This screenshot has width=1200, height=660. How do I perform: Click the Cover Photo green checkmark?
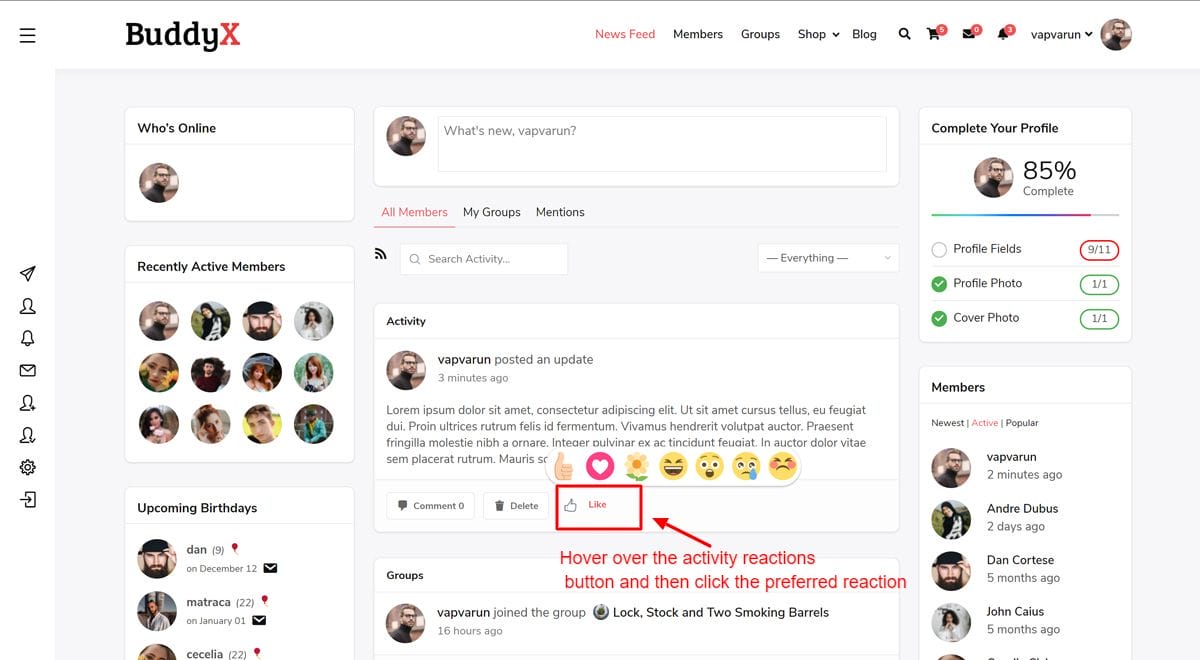(x=939, y=318)
